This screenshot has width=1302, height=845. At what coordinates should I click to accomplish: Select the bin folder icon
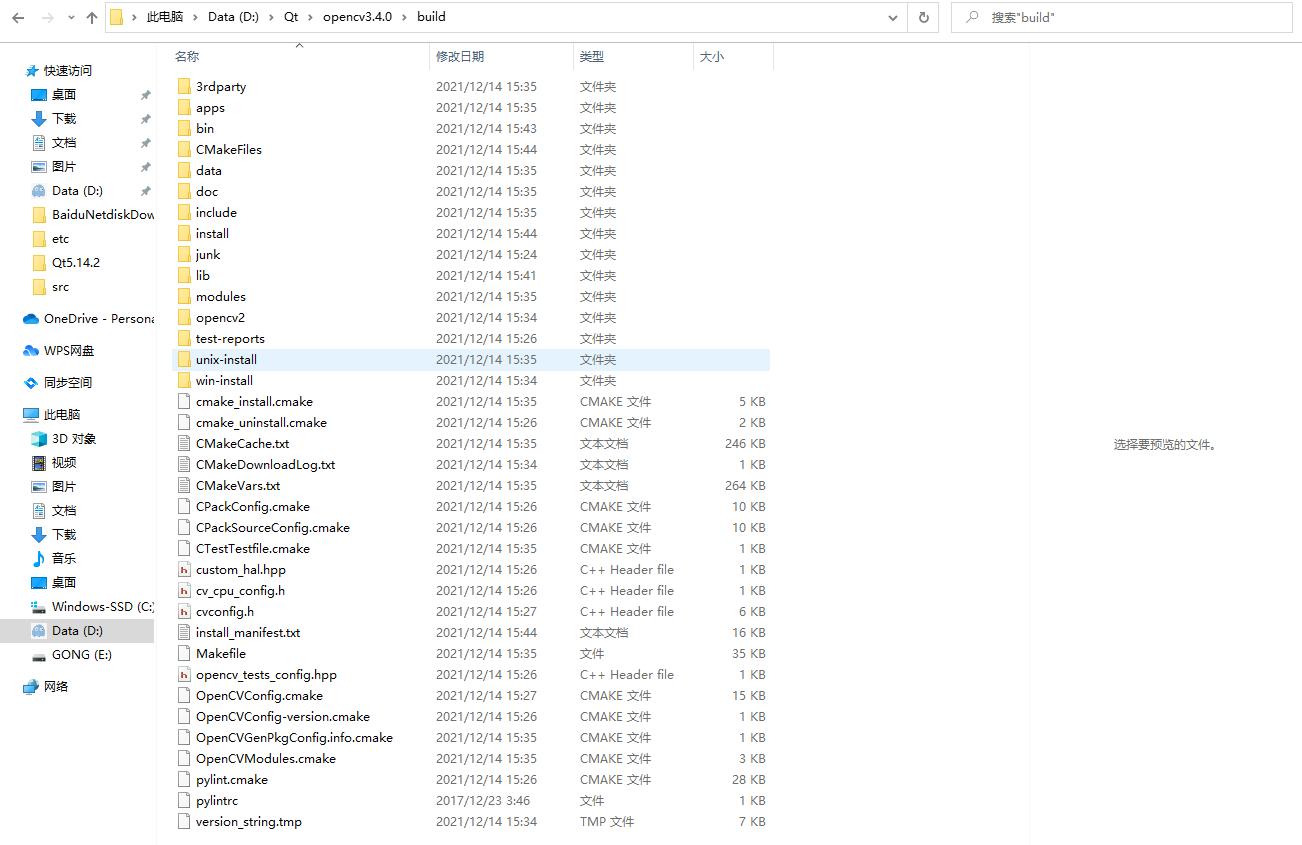pos(184,129)
